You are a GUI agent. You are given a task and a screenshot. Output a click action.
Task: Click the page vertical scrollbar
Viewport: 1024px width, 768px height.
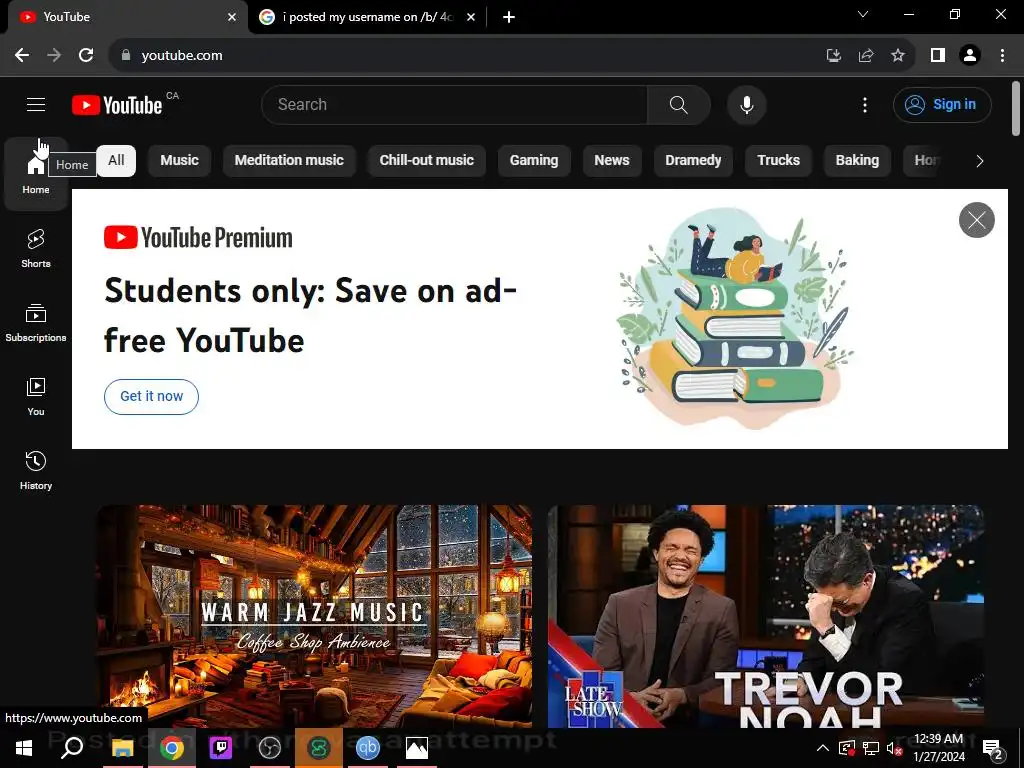[x=1016, y=108]
